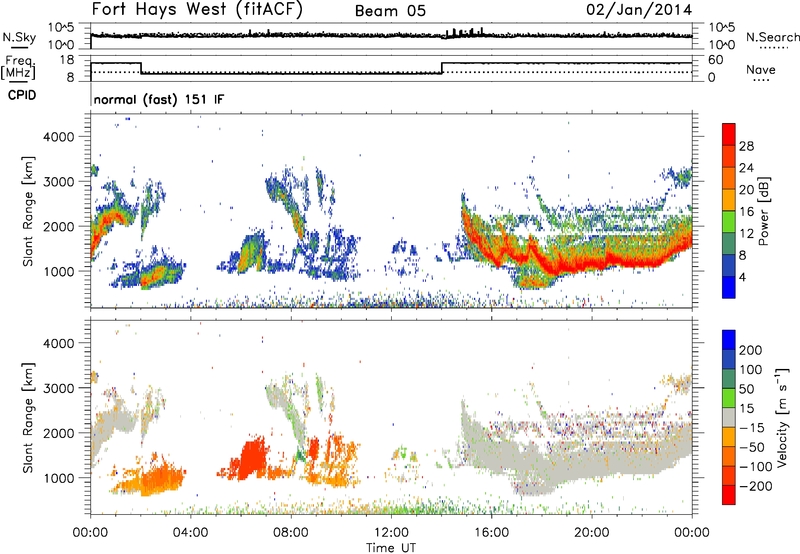Click the gray segment of velocity colorbar
The height and width of the screenshot is (554, 800).
coord(729,418)
